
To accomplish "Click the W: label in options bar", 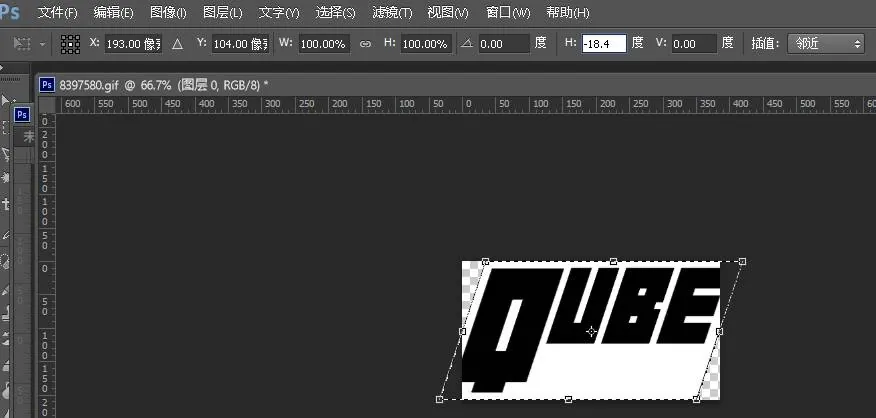I will point(286,42).
